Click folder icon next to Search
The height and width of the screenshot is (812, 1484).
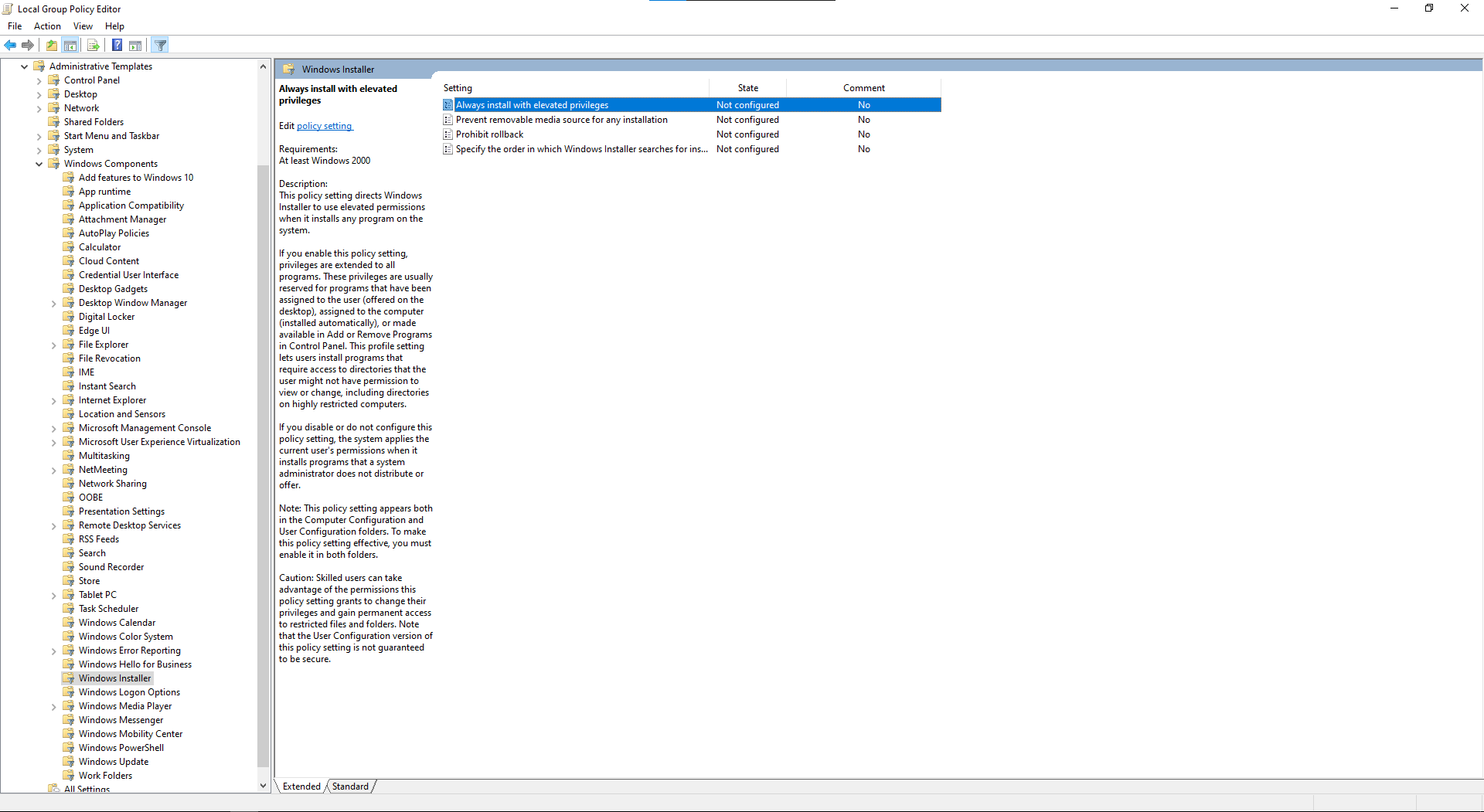coord(69,553)
